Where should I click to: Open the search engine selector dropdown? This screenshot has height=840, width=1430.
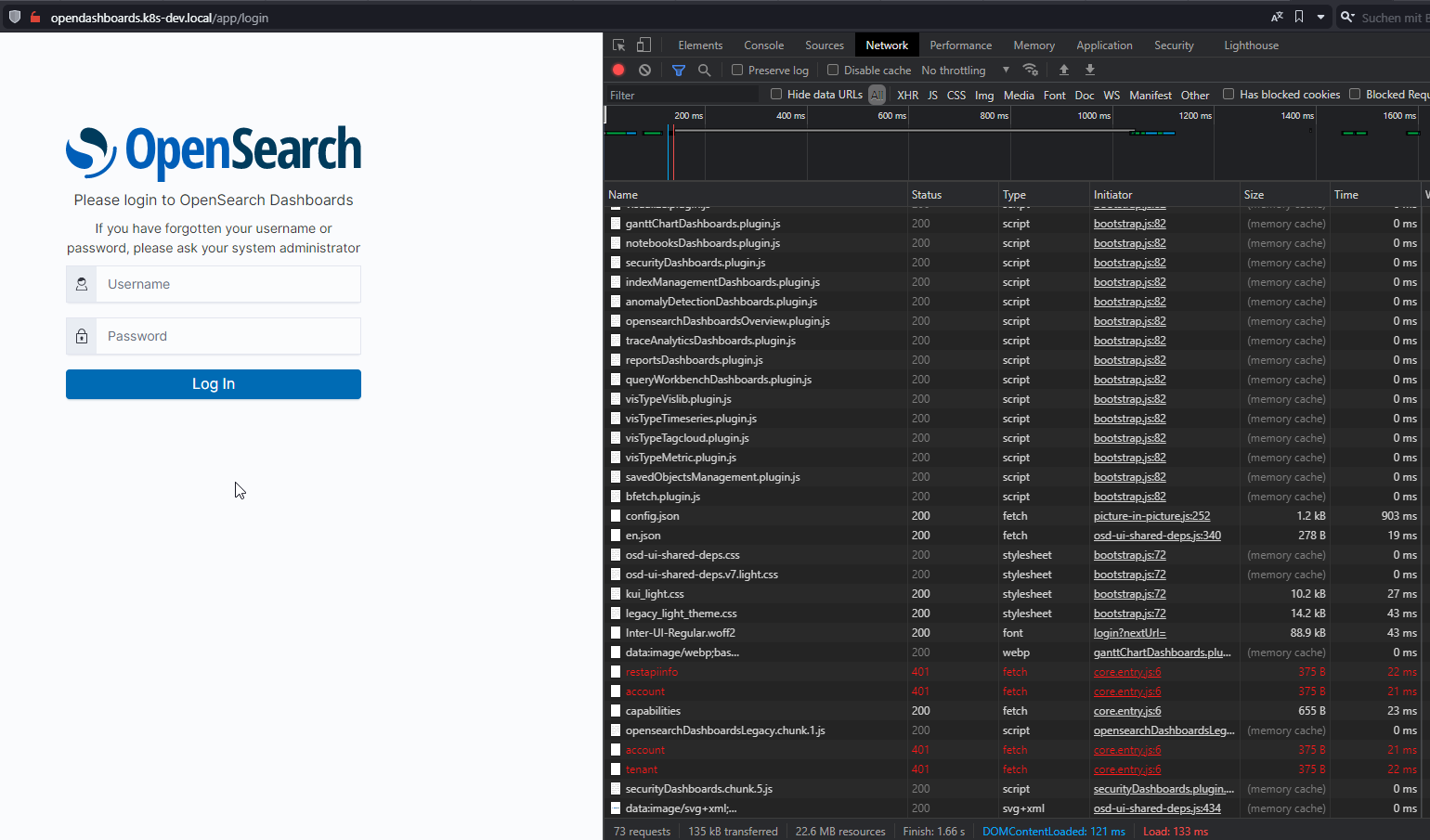tap(1346, 17)
